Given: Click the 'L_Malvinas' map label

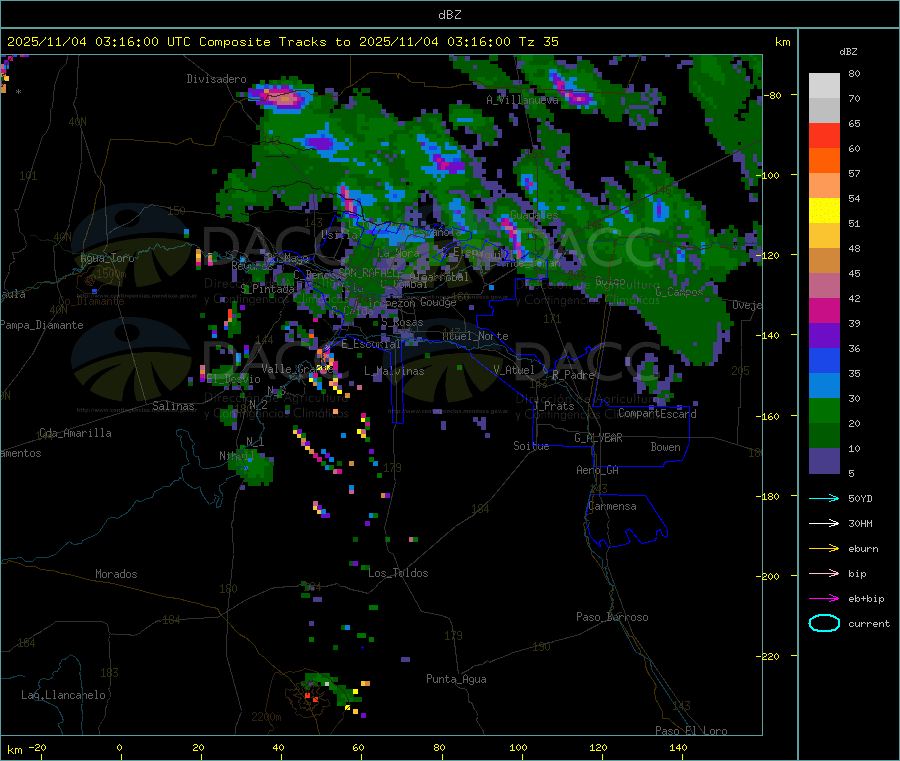Looking at the screenshot, I should 394,371.
